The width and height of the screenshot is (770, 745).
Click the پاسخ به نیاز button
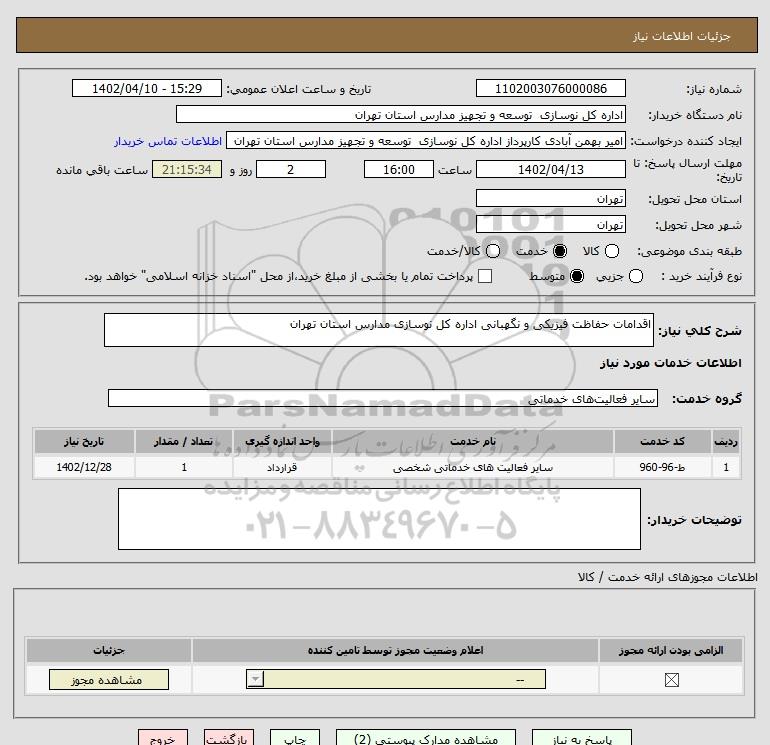coord(582,738)
